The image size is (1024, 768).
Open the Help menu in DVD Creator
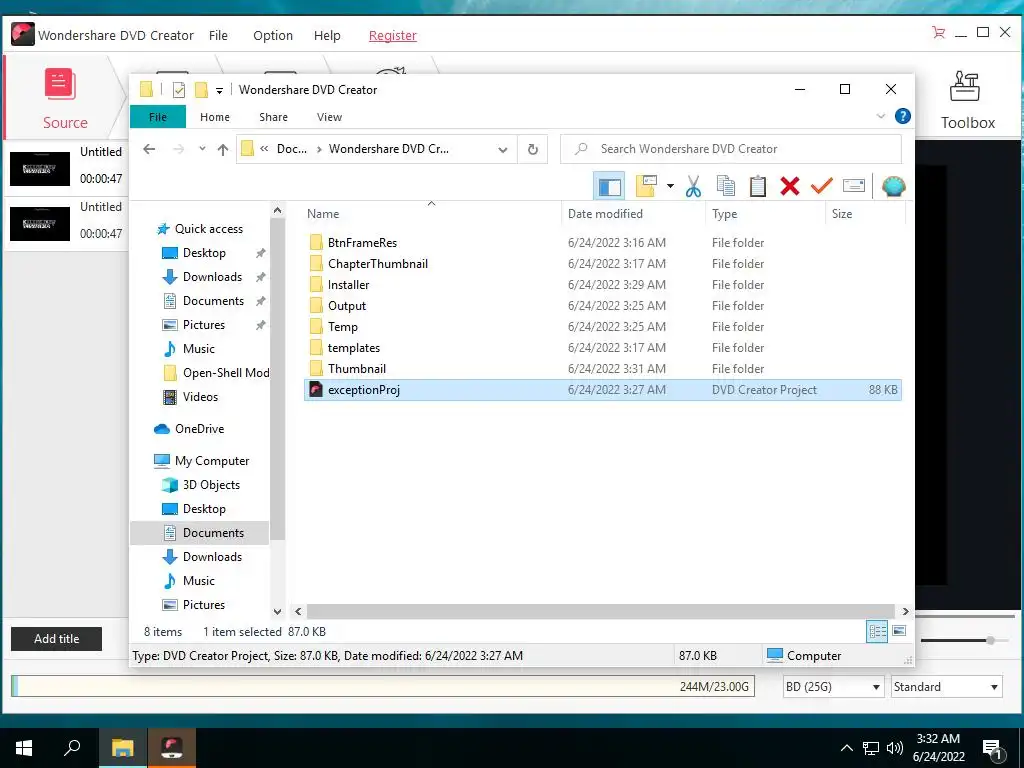pyautogui.click(x=327, y=35)
